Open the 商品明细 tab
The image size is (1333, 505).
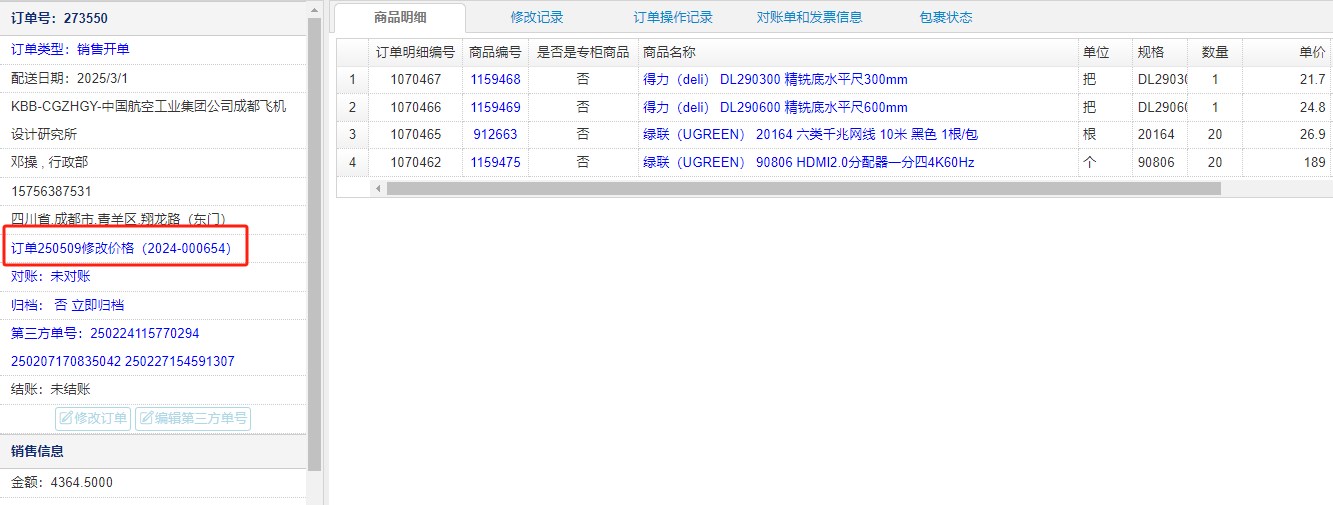tap(400, 17)
